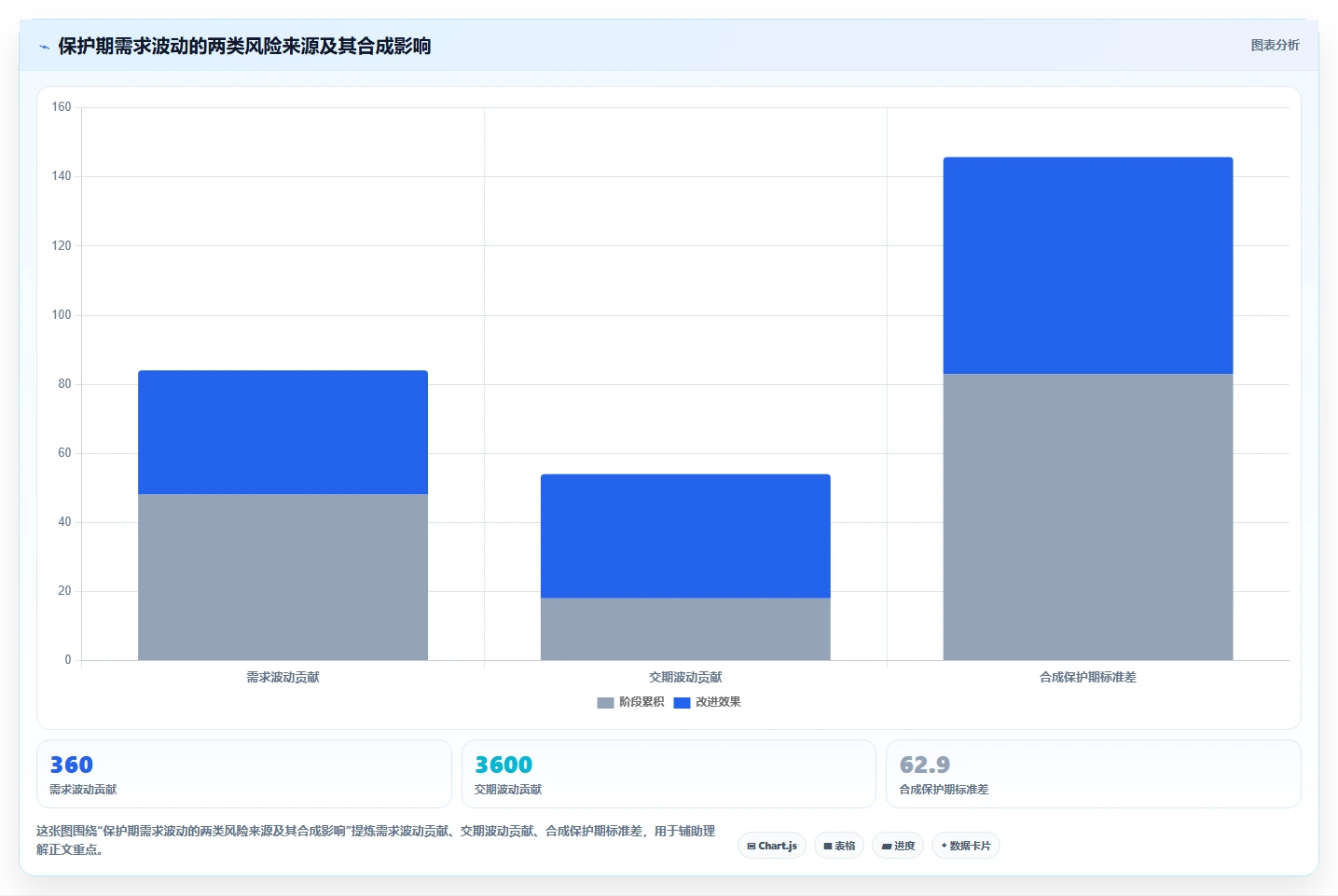Click the gray segment of 交期波动贡献 bar
Screen dimensions: 1338x896
coord(685,629)
